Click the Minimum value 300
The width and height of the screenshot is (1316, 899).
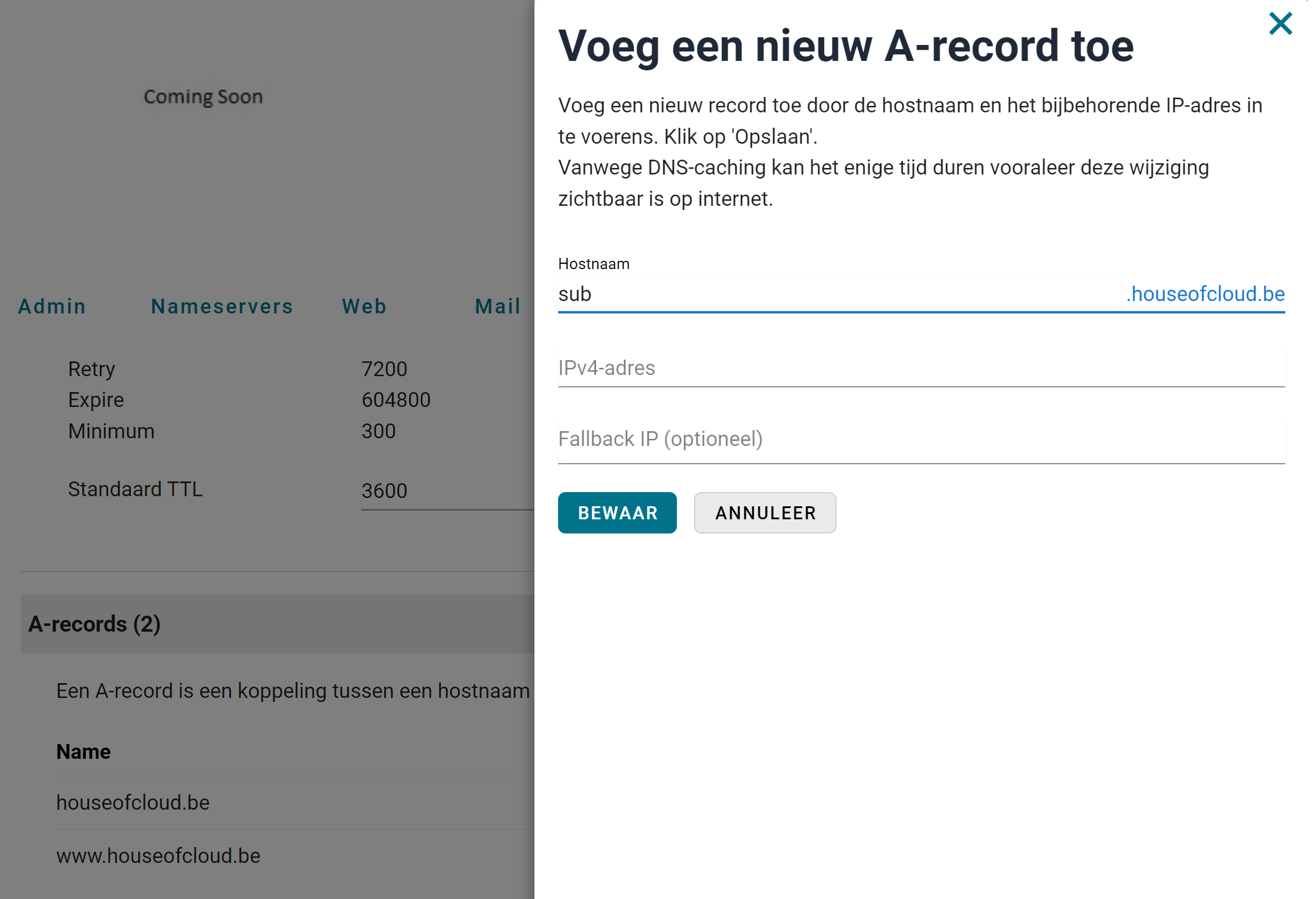(x=378, y=431)
